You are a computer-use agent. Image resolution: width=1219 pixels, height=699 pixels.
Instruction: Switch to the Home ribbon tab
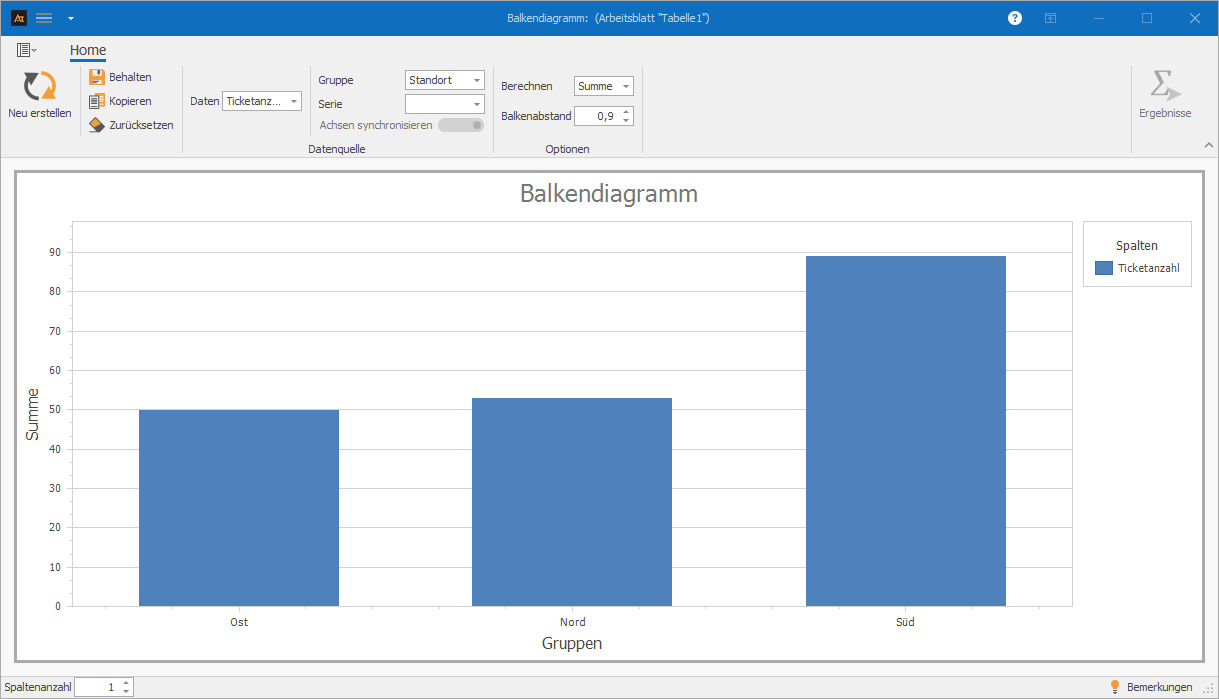[88, 50]
